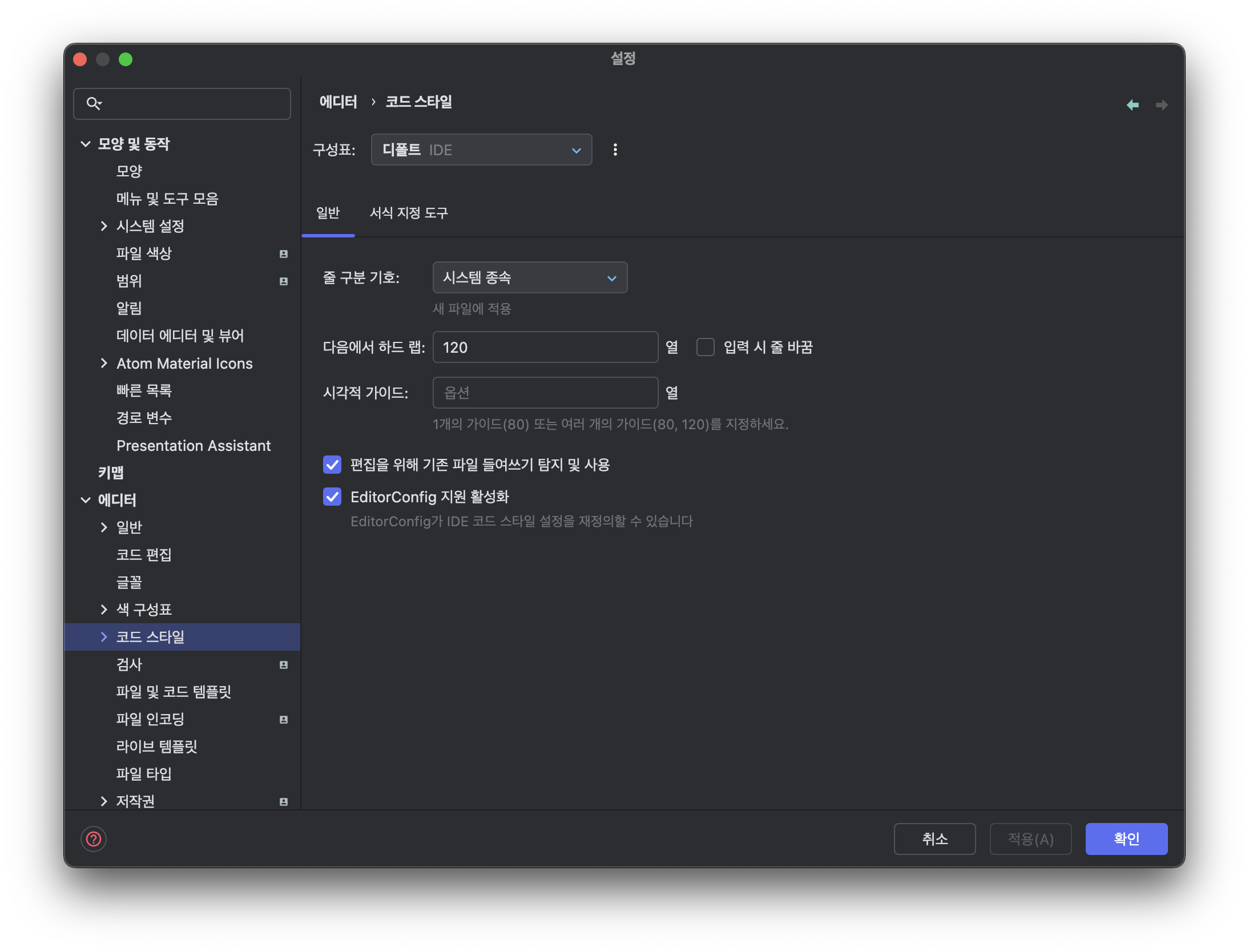Click the search icon in settings search

click(x=94, y=103)
